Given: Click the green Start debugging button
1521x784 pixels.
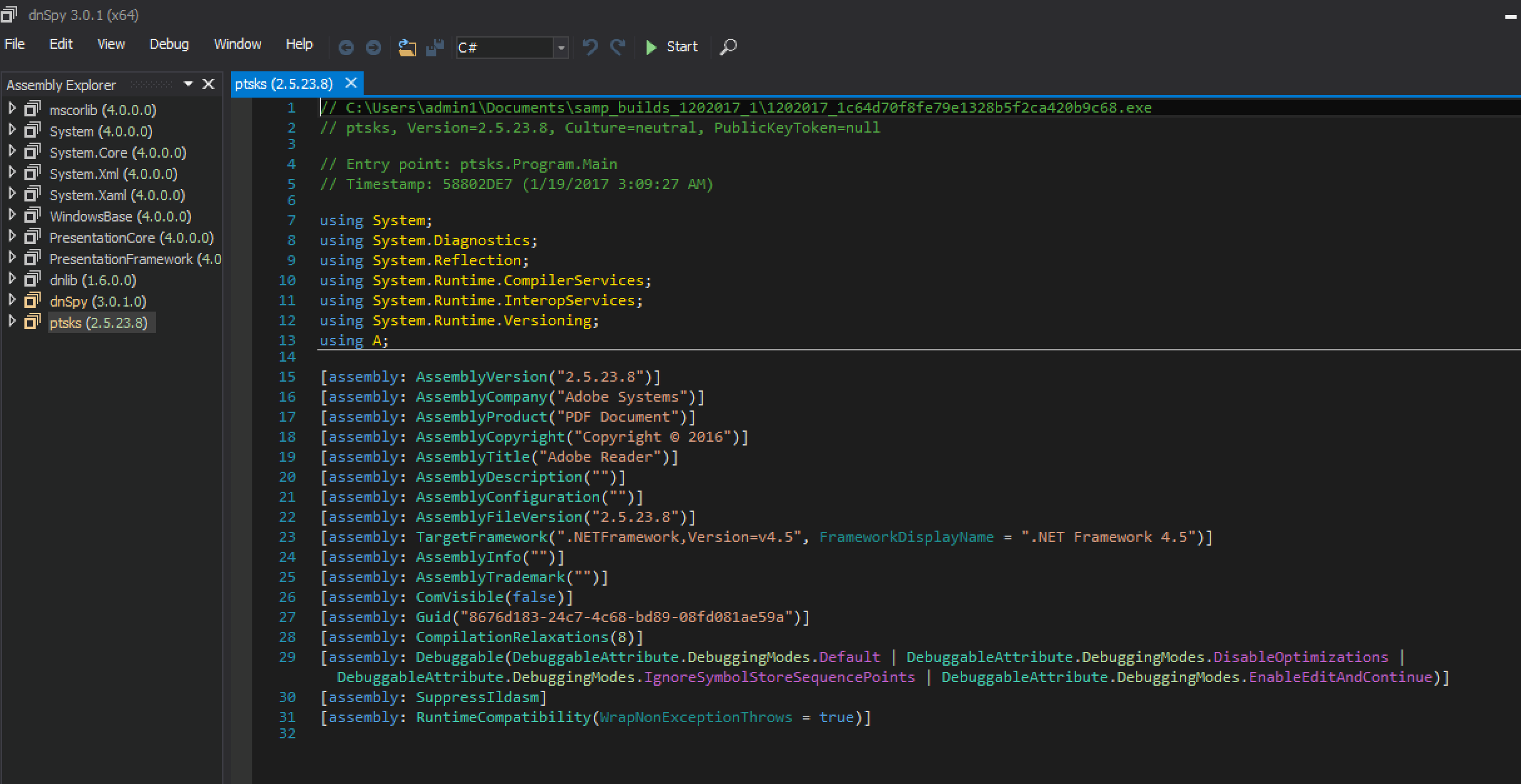Looking at the screenshot, I should point(672,47).
